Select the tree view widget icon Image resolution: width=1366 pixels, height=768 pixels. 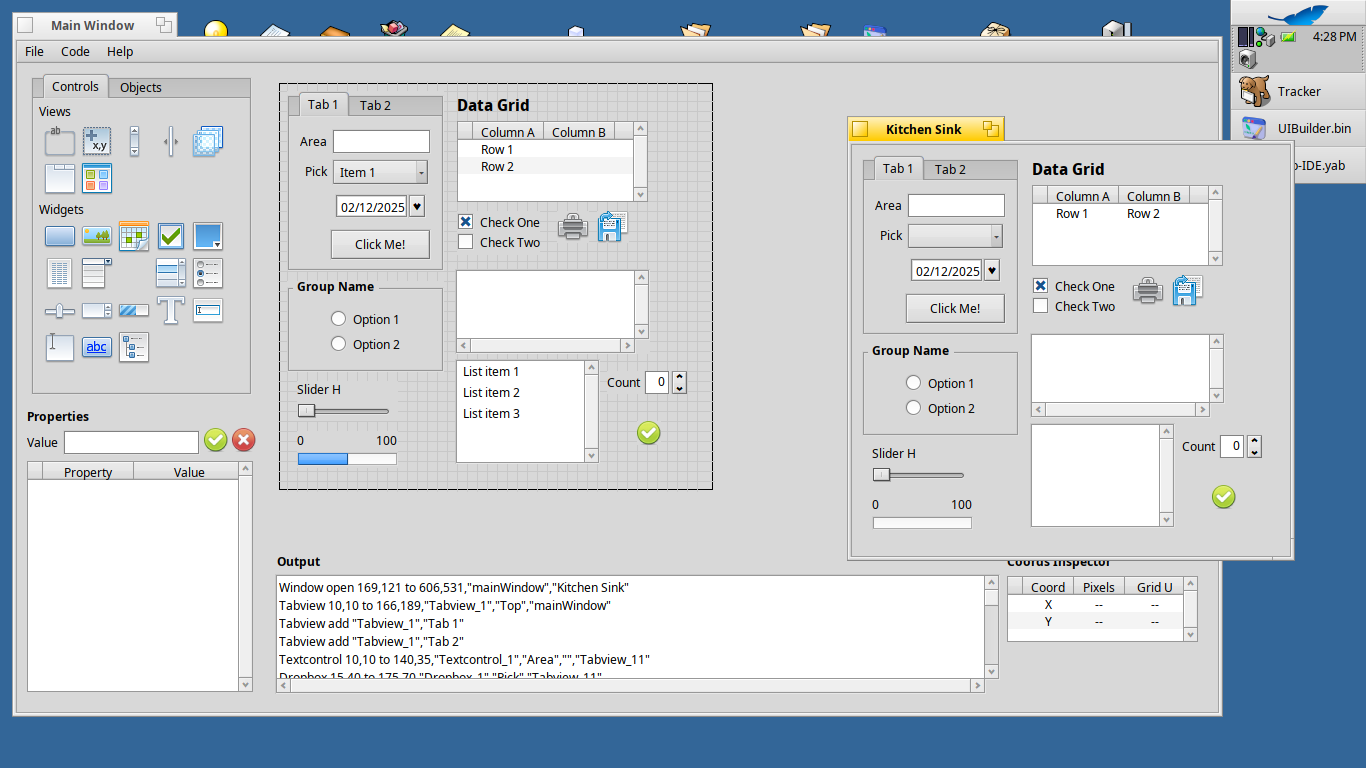click(x=133, y=347)
